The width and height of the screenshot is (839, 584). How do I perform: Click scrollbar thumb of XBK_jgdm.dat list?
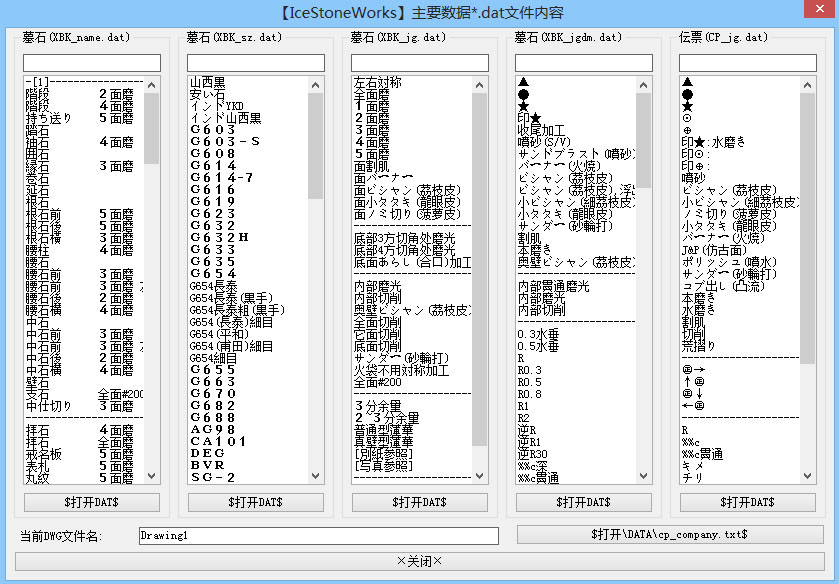pos(644,140)
